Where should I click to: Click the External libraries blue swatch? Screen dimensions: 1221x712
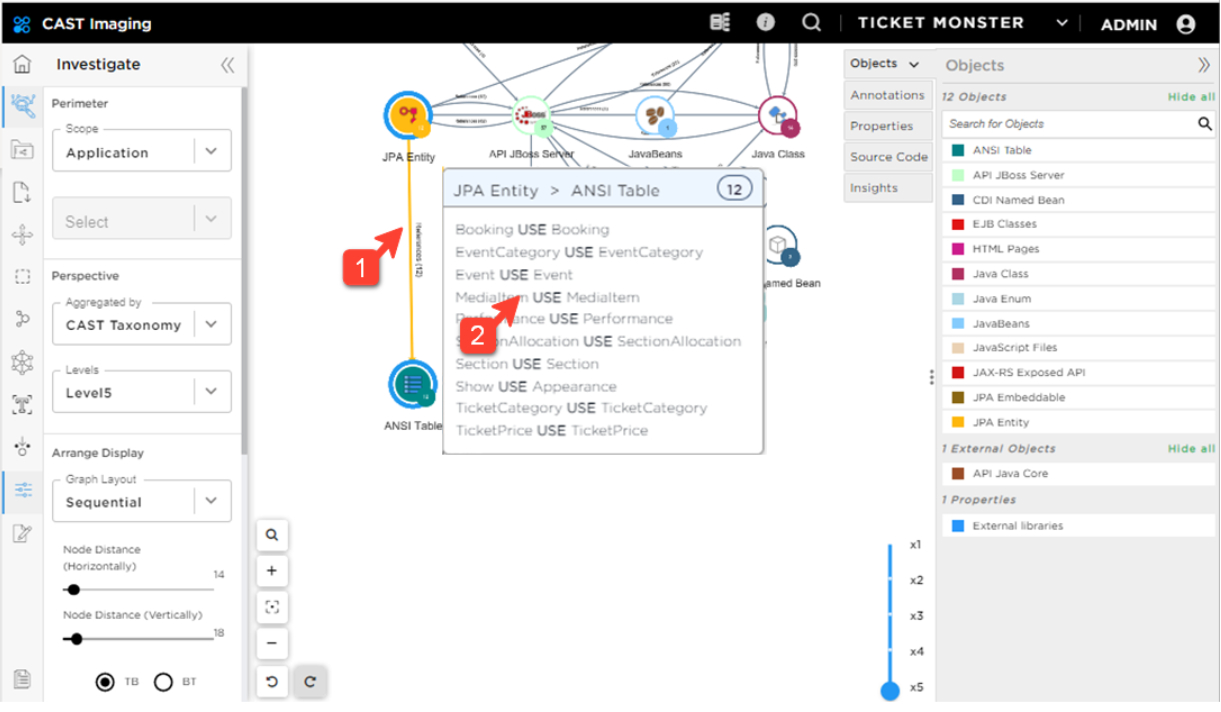[x=958, y=526]
